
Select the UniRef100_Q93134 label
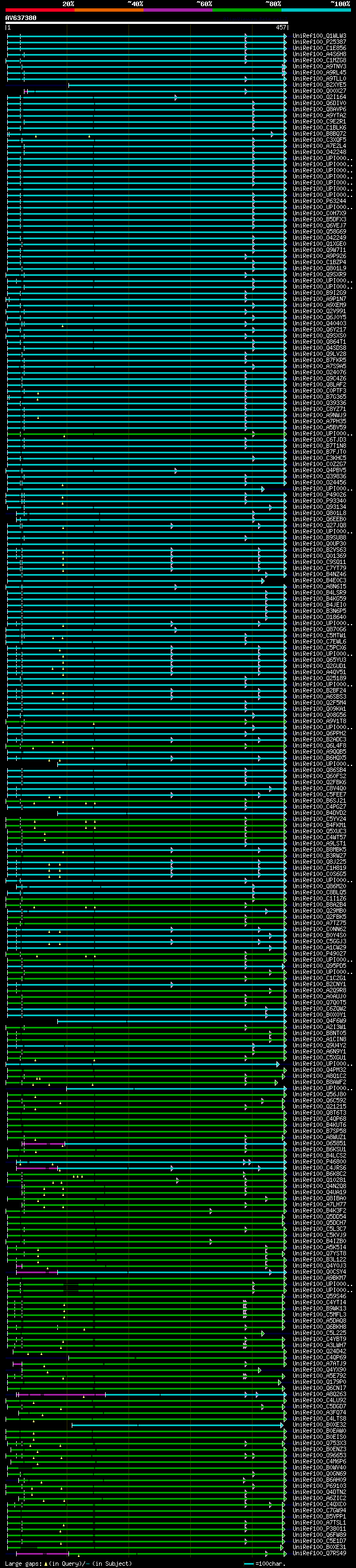pyautogui.click(x=319, y=507)
